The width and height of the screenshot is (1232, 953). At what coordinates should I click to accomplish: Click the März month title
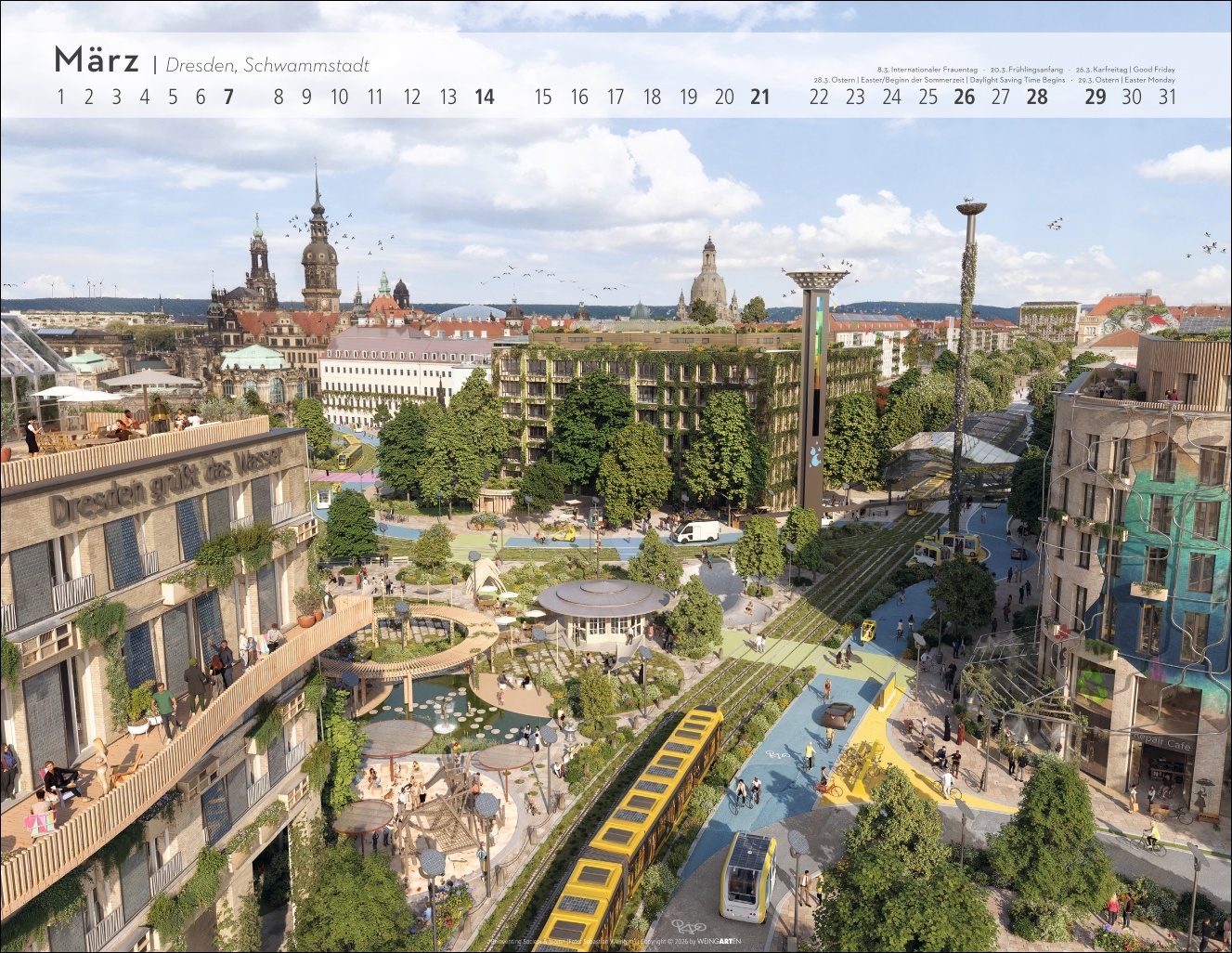97,60
